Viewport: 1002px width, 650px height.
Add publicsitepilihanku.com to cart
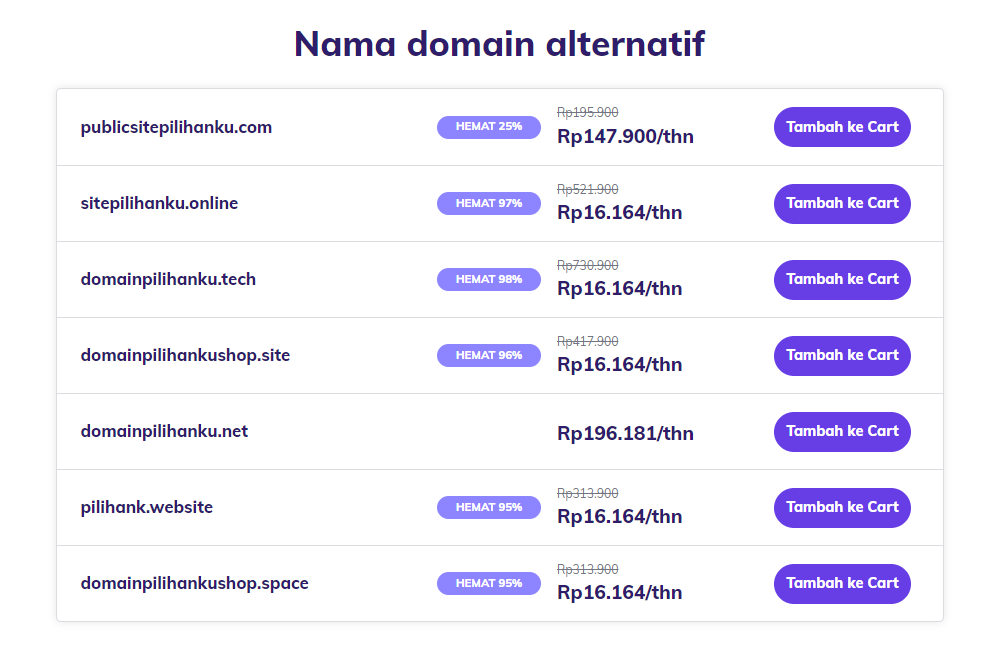[841, 127]
